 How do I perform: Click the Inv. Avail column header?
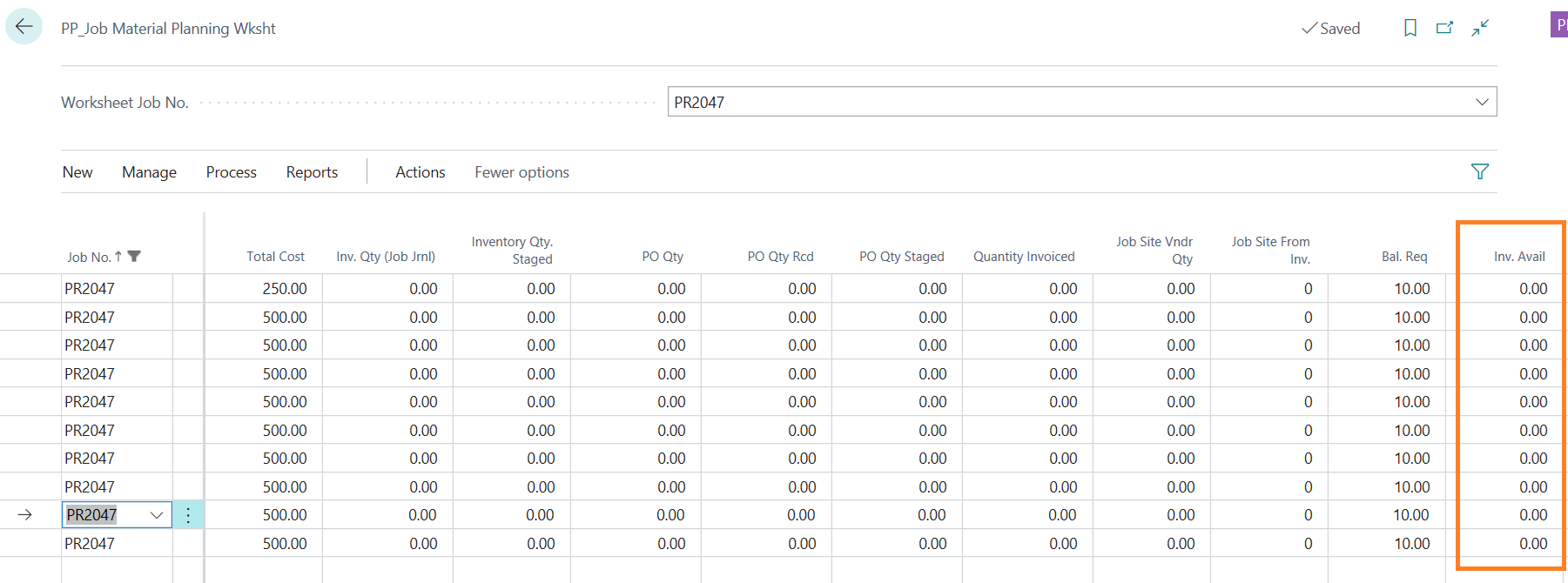coord(1519,257)
